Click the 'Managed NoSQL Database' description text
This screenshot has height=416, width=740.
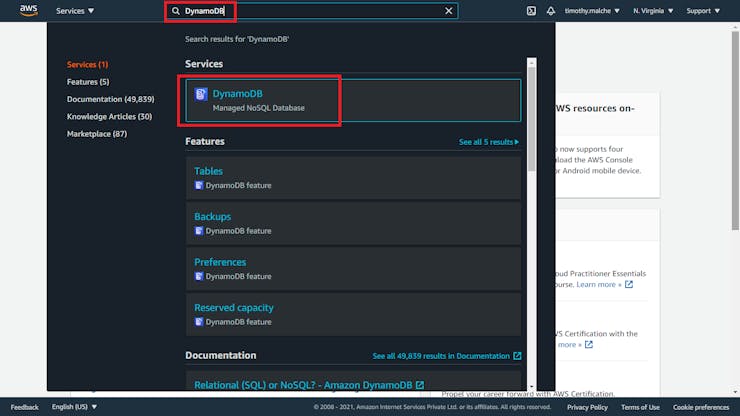(x=259, y=108)
